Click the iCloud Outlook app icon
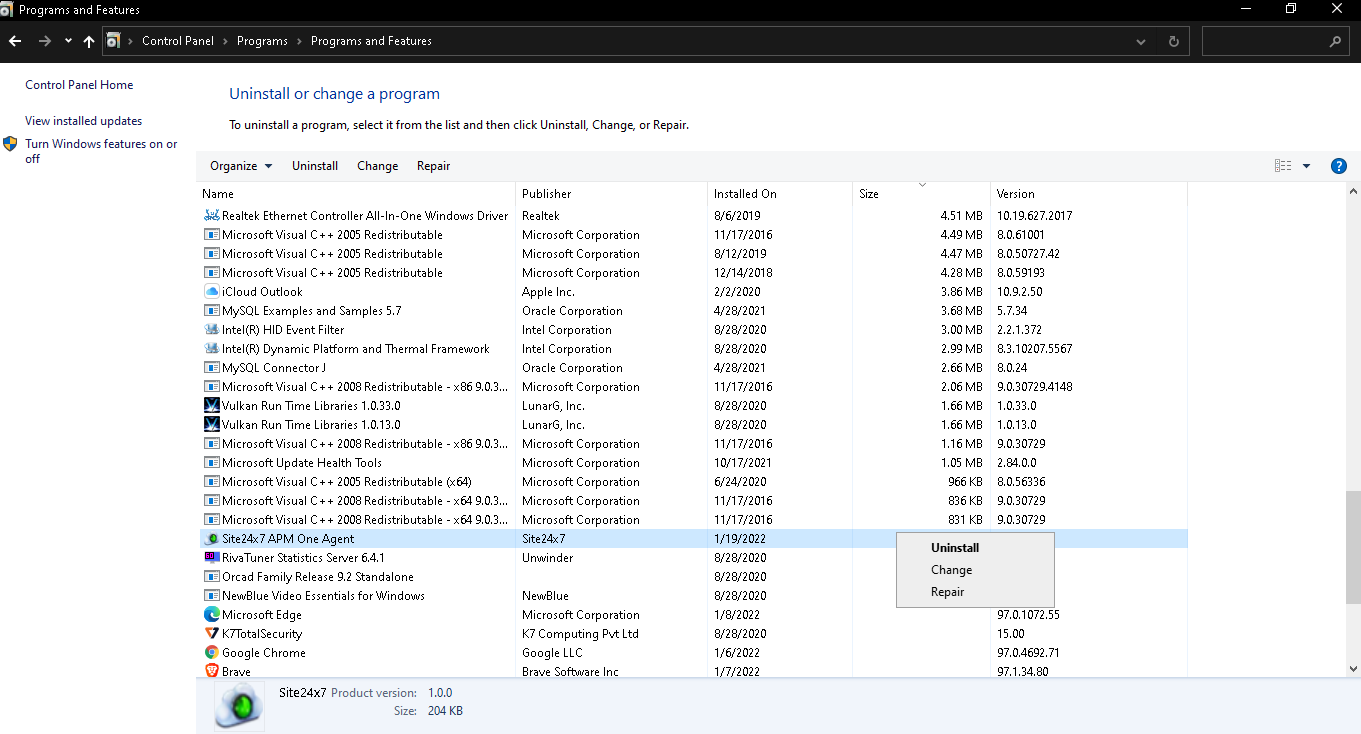The width and height of the screenshot is (1361, 734). point(211,291)
